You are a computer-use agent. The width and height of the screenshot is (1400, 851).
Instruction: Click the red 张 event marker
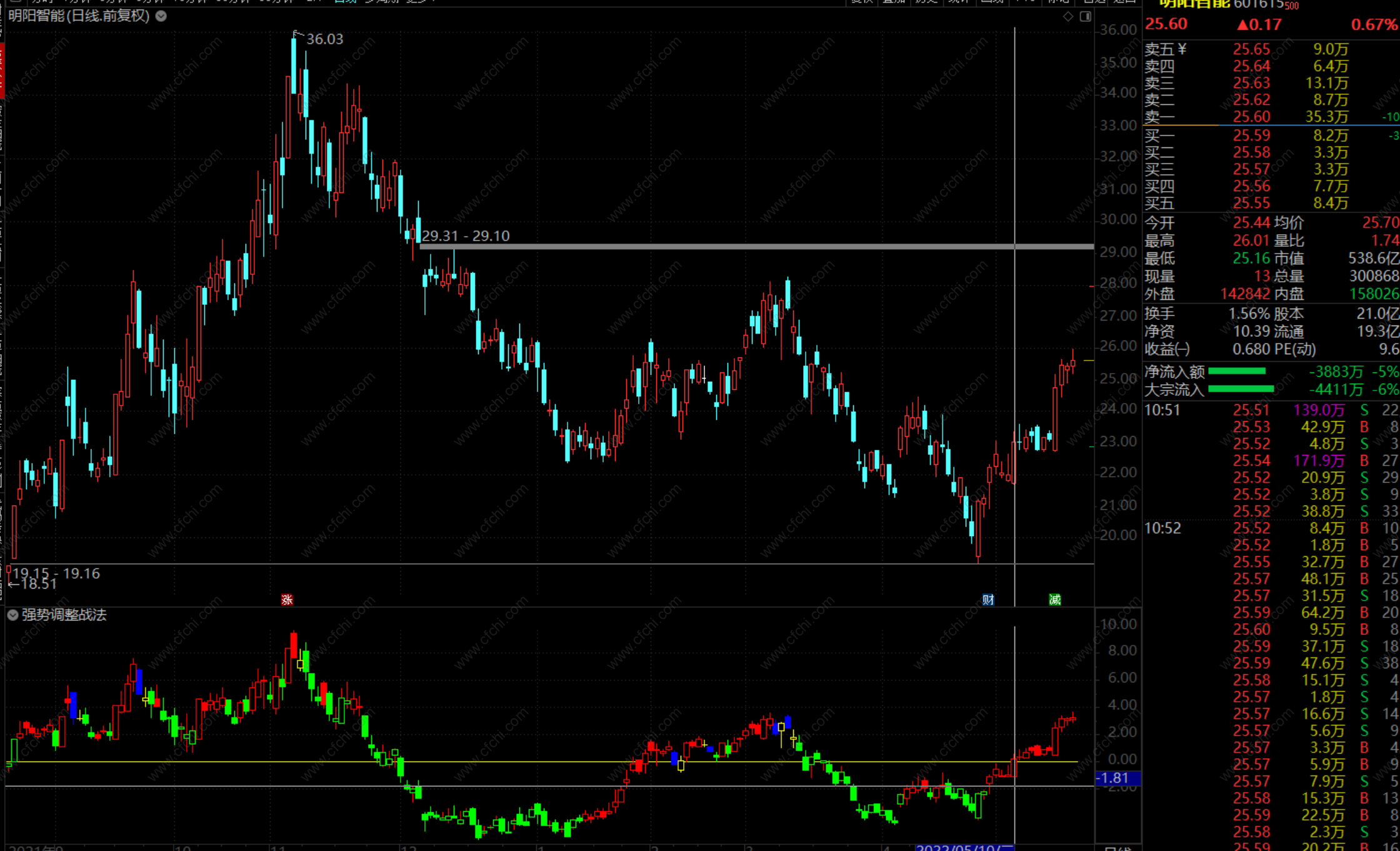[287, 600]
